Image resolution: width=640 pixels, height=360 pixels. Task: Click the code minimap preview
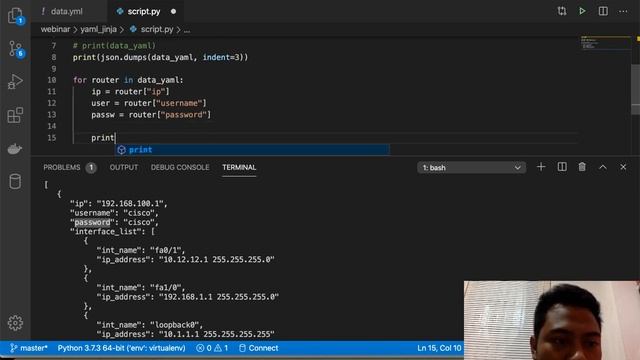605,43
